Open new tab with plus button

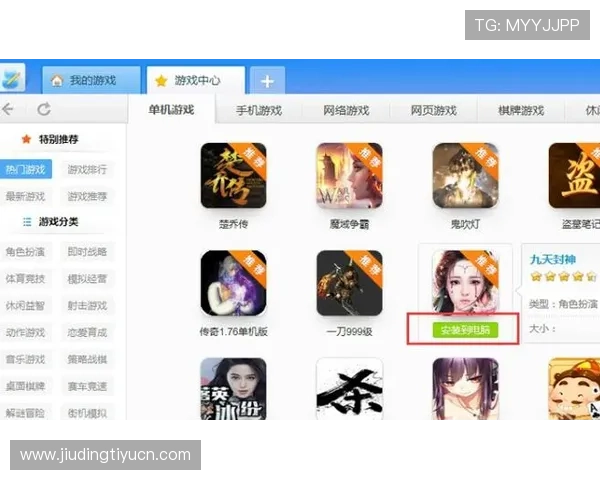(x=267, y=81)
